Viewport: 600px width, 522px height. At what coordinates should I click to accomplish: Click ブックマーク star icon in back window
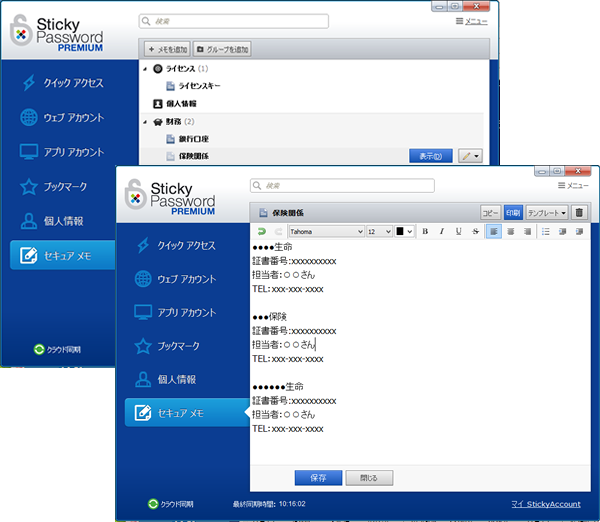click(29, 187)
